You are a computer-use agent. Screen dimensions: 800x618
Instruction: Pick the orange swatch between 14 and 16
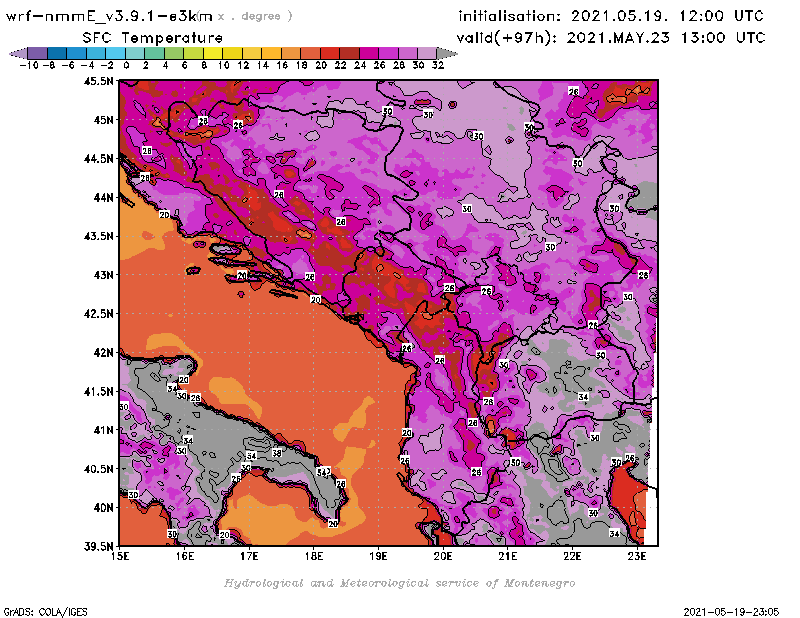271,53
